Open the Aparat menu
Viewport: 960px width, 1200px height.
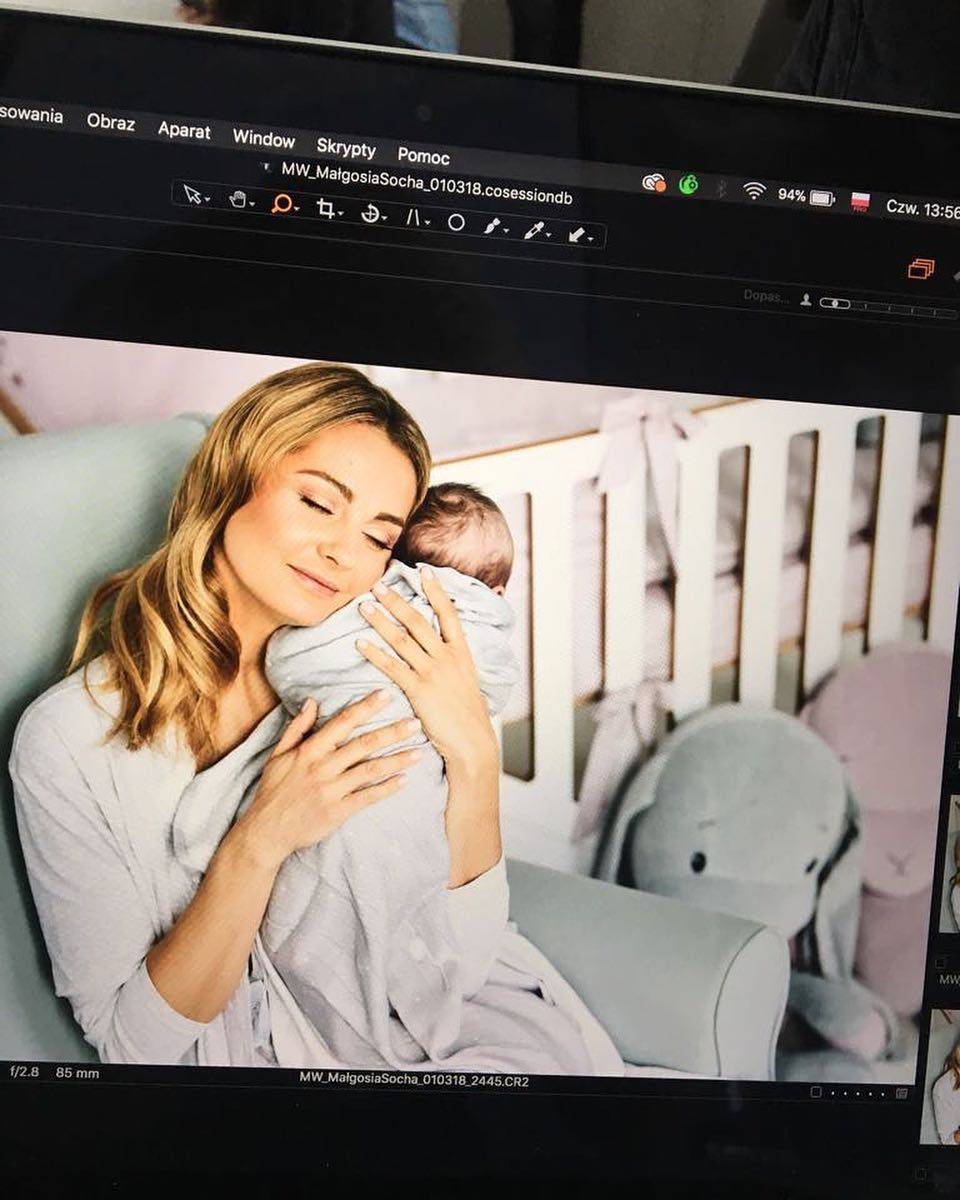click(x=184, y=131)
